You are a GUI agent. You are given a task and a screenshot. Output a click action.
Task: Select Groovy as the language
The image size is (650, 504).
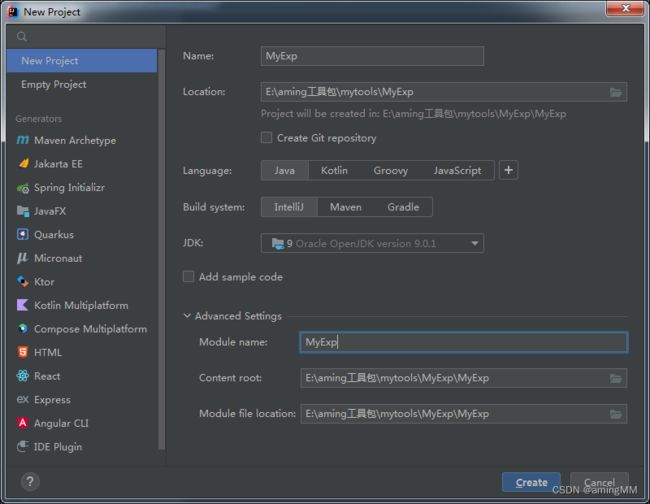tap(390, 170)
